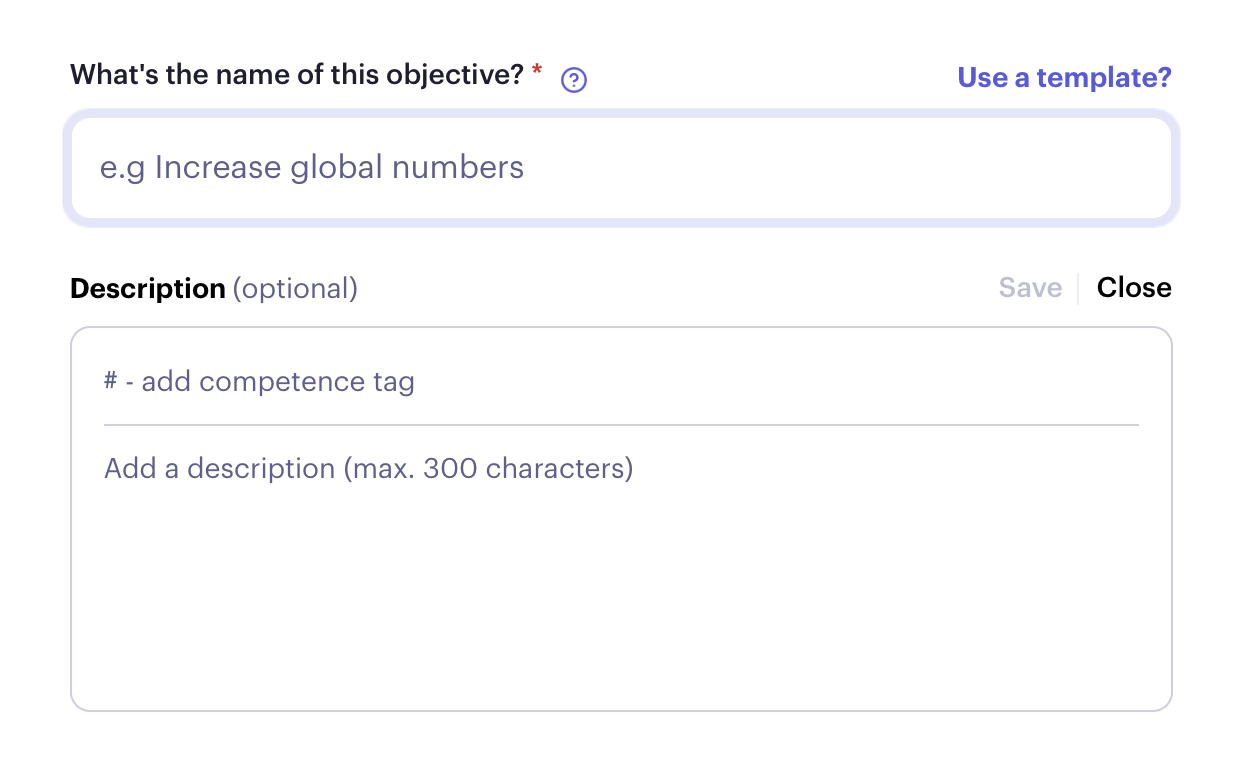This screenshot has height=760, width=1246.
Task: Click the question mark help icon
Action: [574, 80]
